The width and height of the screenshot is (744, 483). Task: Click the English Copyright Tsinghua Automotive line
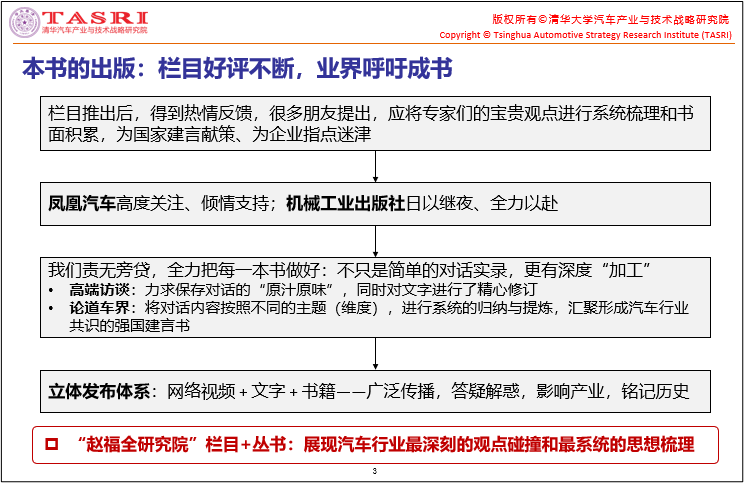585,35
